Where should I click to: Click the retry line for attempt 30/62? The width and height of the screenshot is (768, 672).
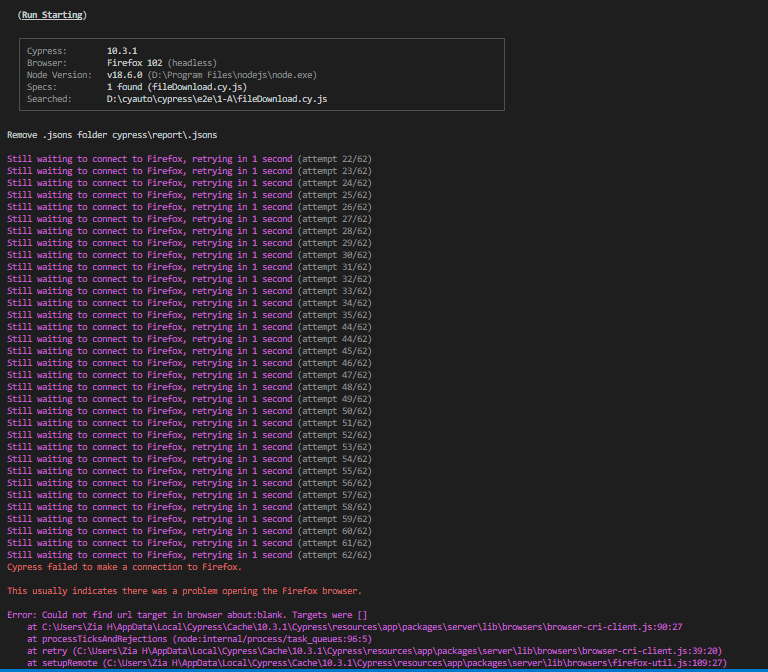pos(189,255)
